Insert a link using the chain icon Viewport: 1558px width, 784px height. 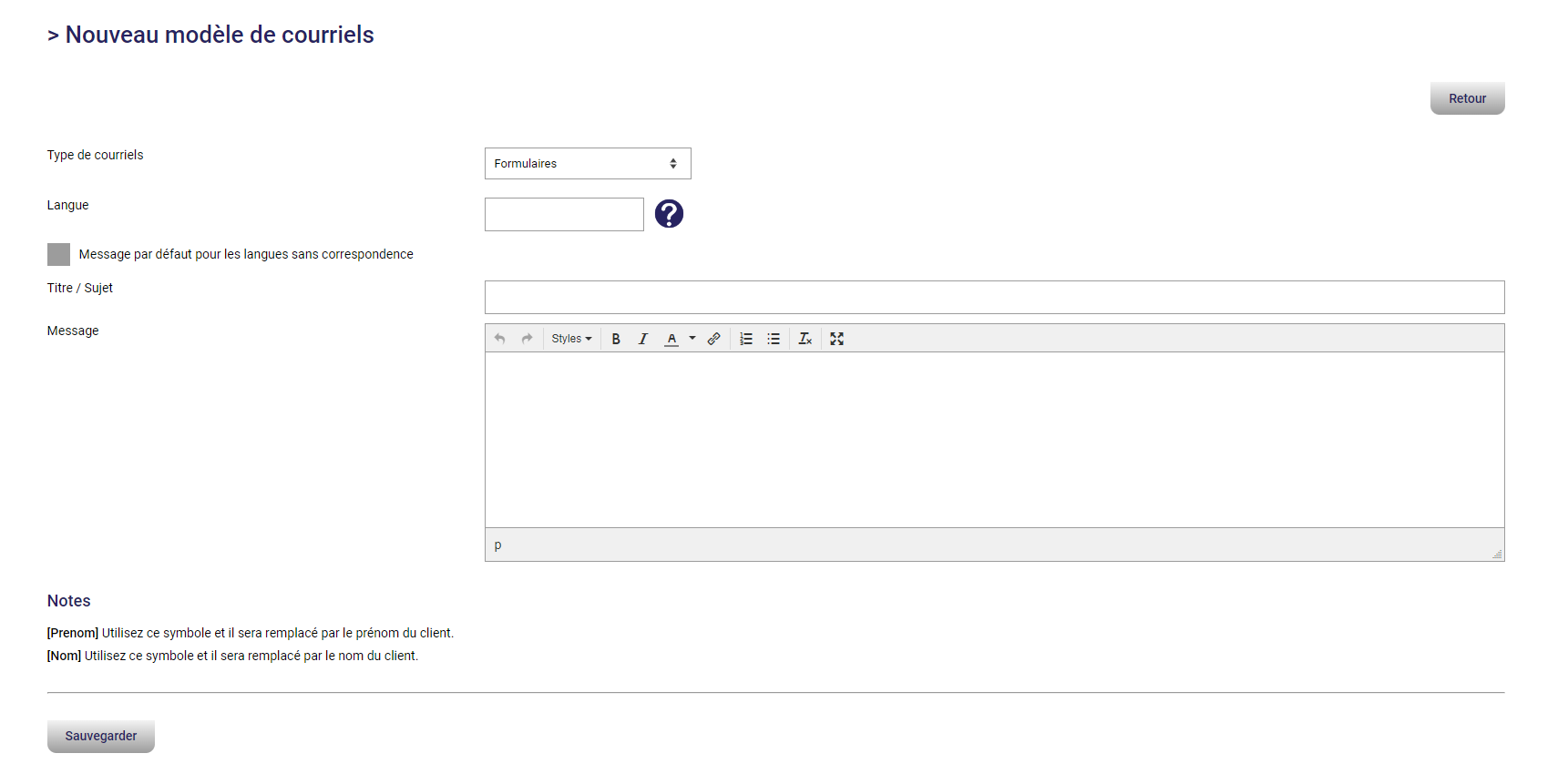714,339
